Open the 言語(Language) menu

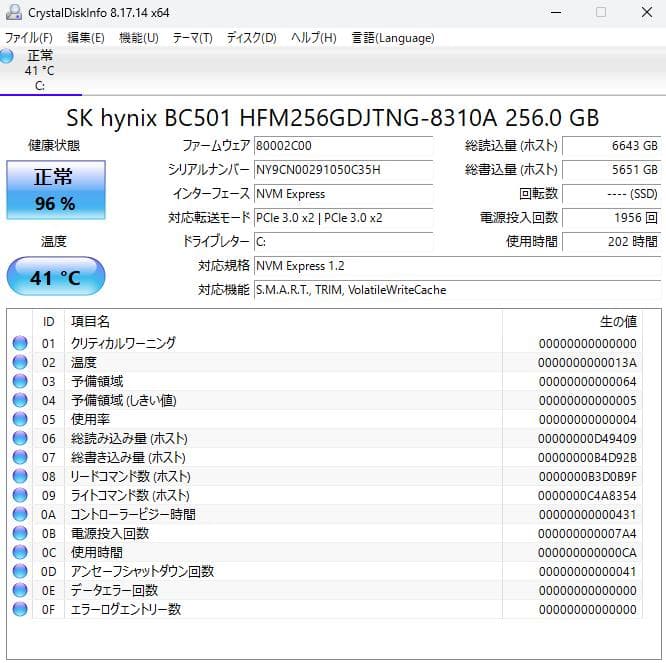tap(393, 38)
